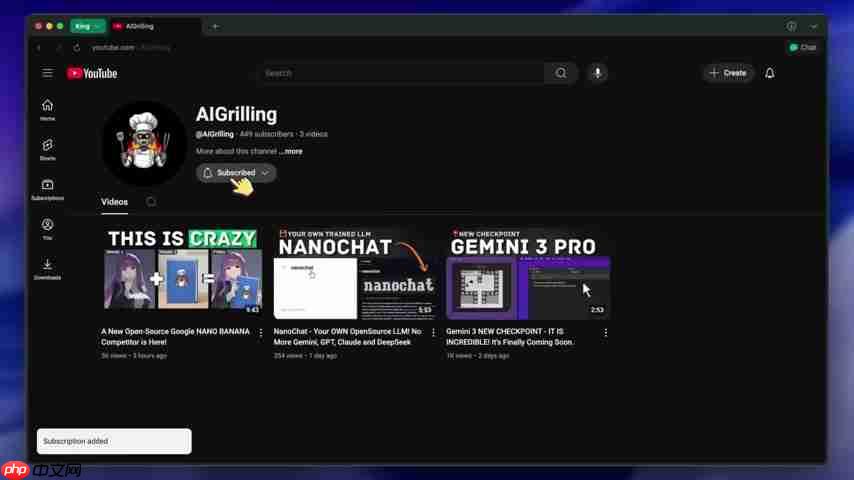The width and height of the screenshot is (854, 480).
Task: Open the King profile dropdown
Action: pos(88,26)
